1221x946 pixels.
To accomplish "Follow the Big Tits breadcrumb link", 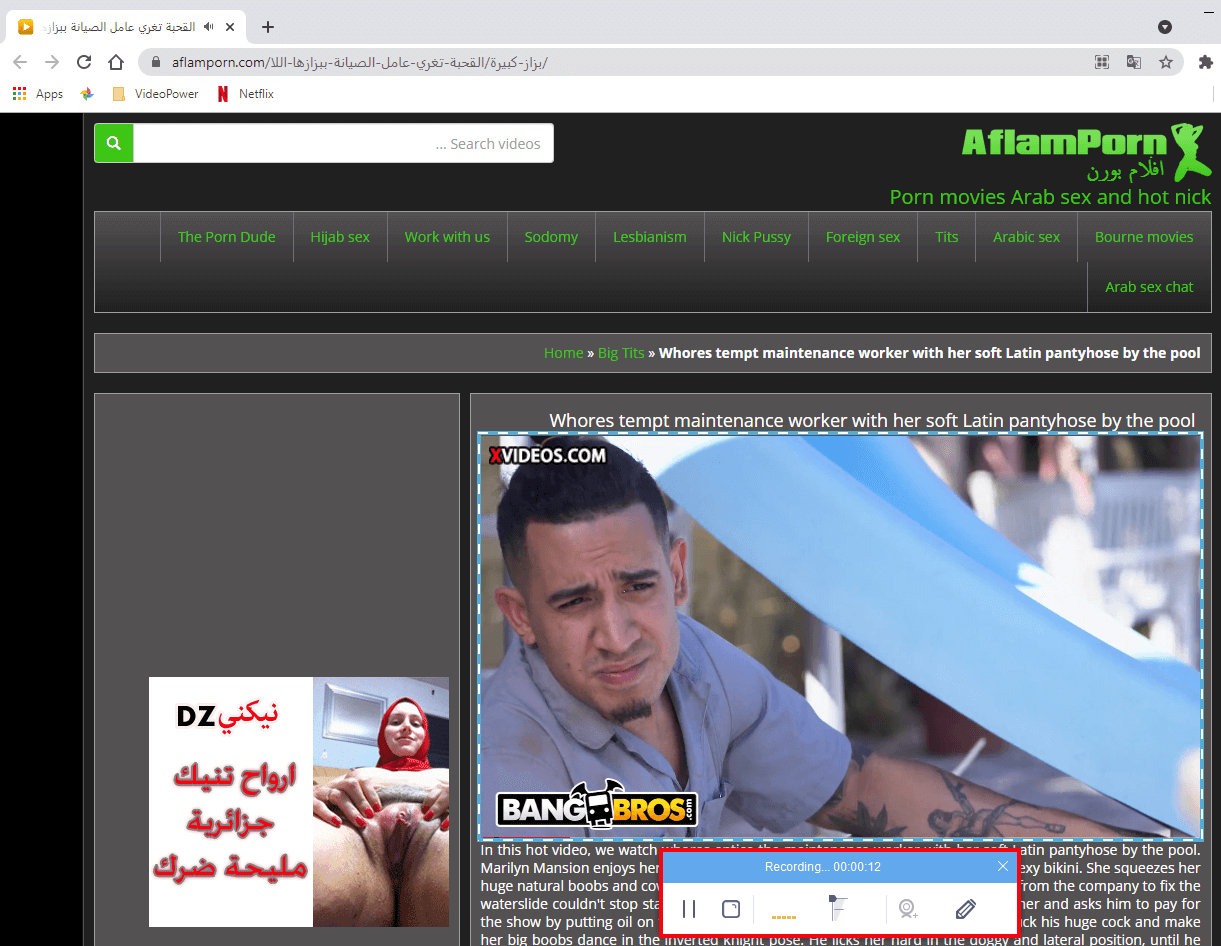I will coord(621,353).
